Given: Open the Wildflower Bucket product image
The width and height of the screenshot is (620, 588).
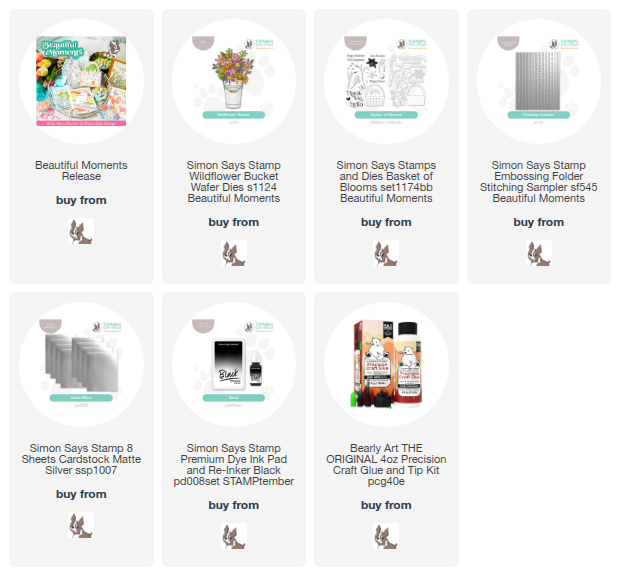Looking at the screenshot, I should coord(234,81).
